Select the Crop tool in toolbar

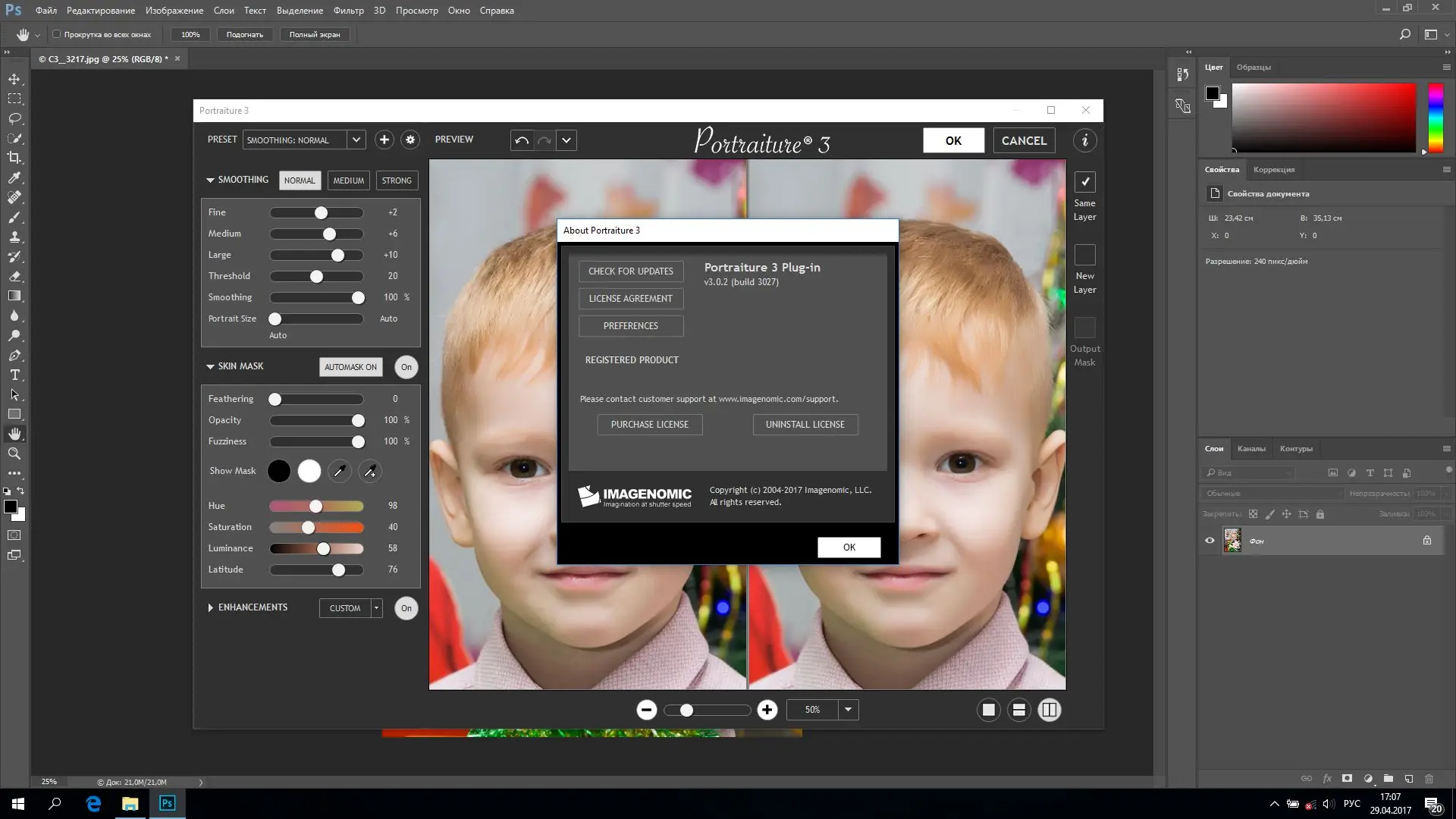click(x=14, y=158)
